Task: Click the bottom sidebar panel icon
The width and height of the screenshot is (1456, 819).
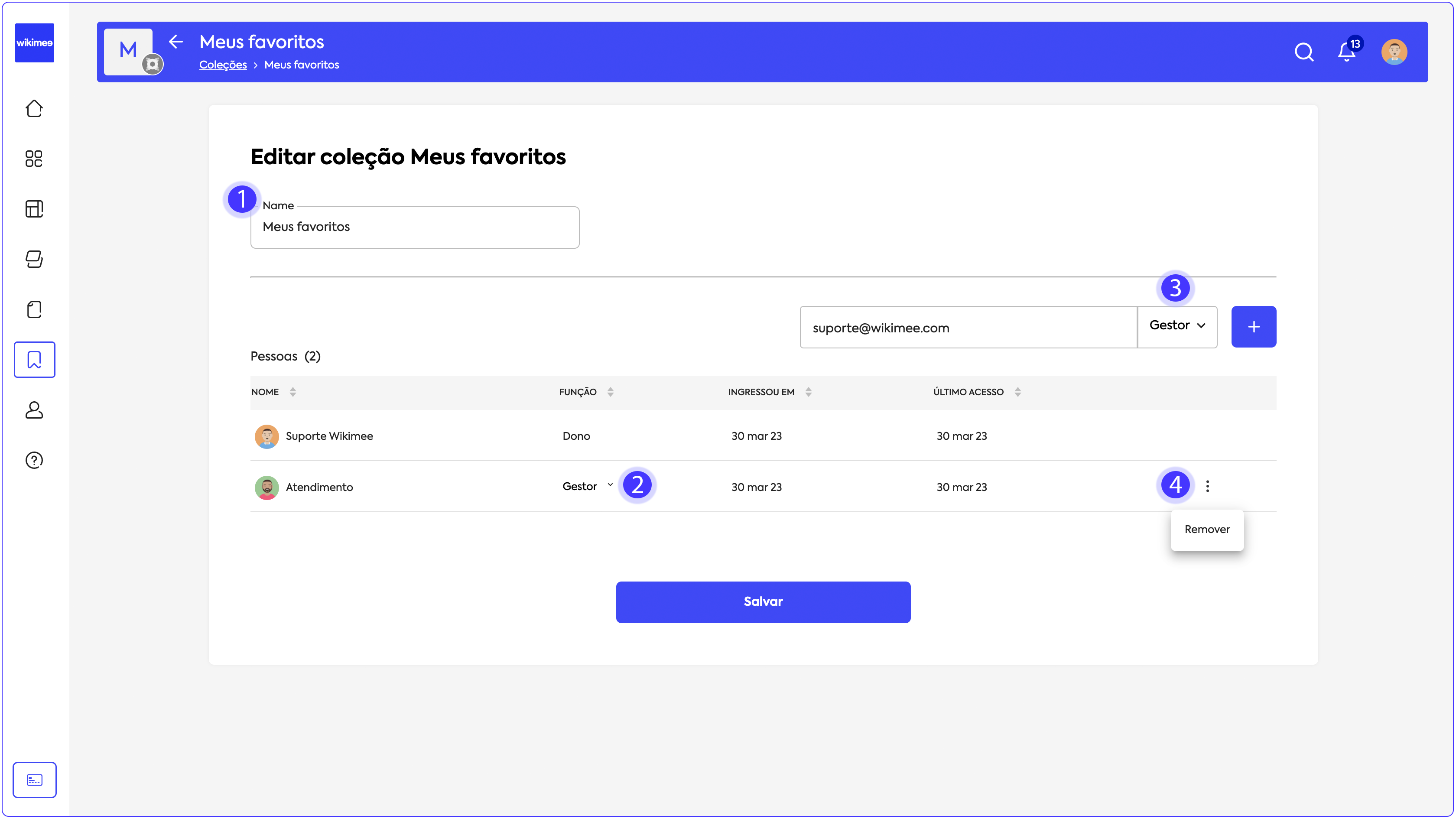Action: 35,780
